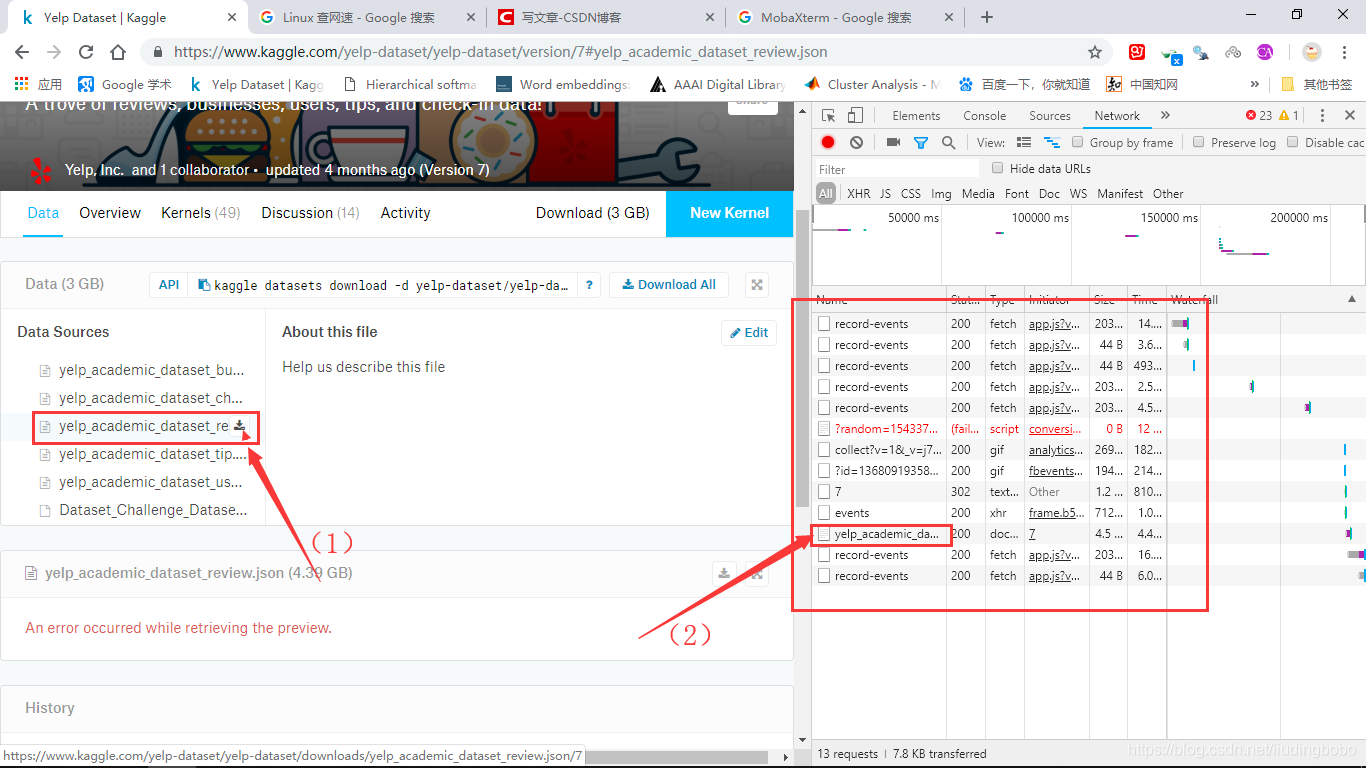Select the yelp_academic_dataset_bu... file
1366x768 pixels.
pos(151,370)
